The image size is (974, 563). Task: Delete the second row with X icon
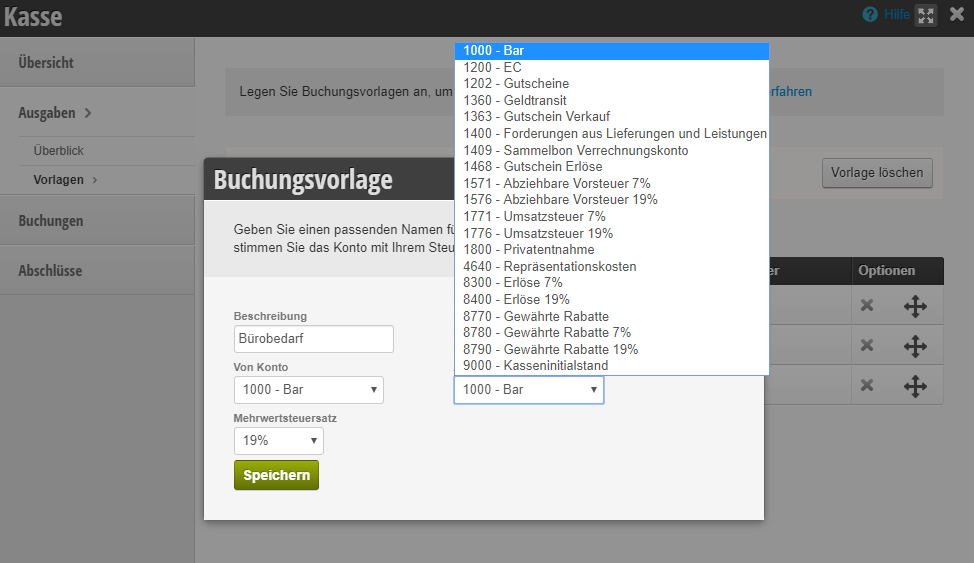coord(867,345)
